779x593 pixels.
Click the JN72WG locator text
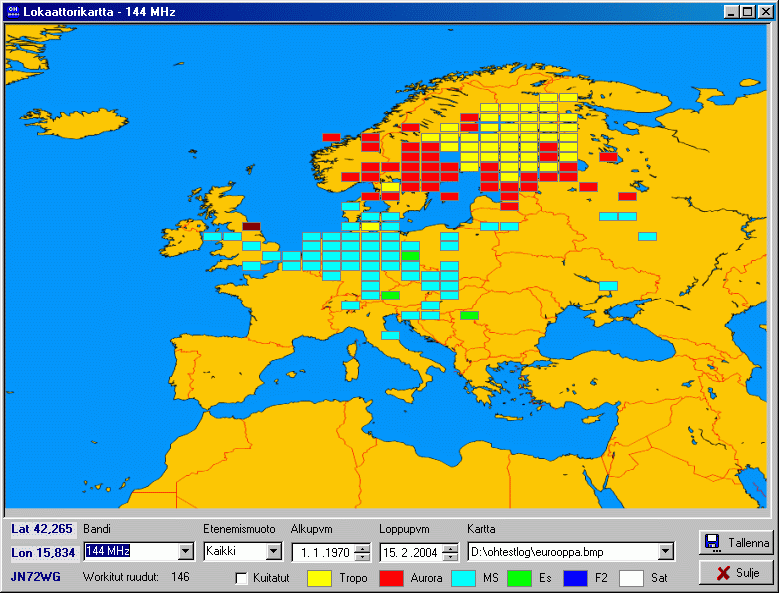(x=36, y=577)
